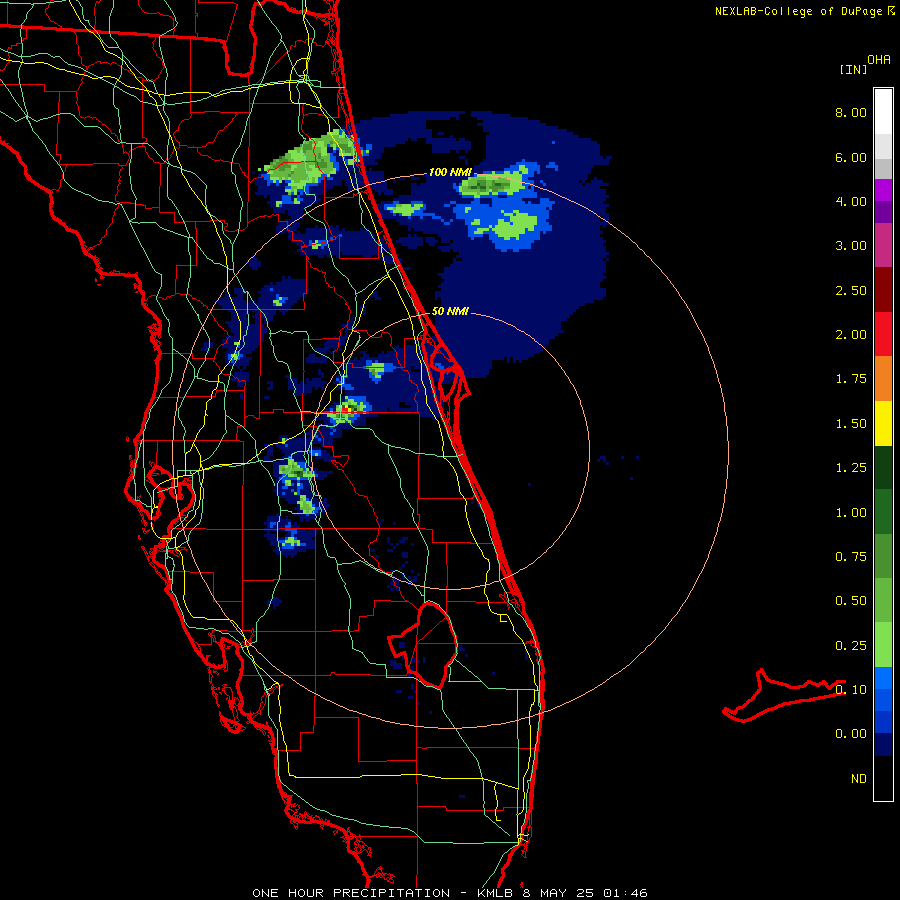
Task: Select the bright red legend color band
Action: 883,335
